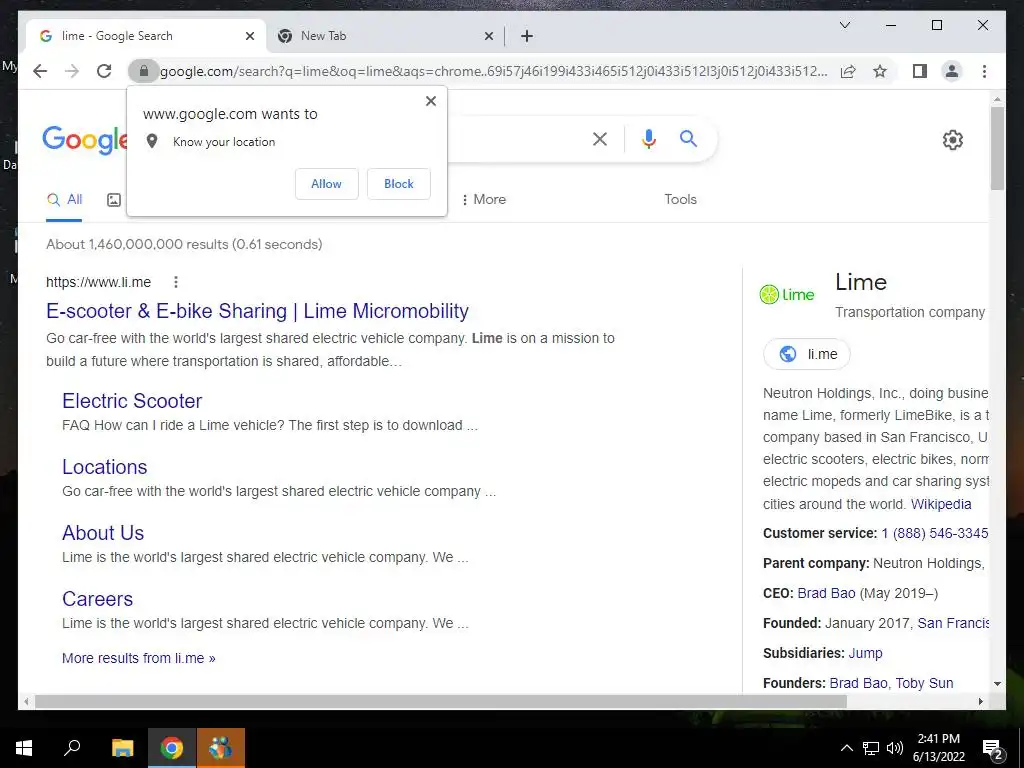Go back to the previous page
1024x768 pixels.
click(40, 71)
